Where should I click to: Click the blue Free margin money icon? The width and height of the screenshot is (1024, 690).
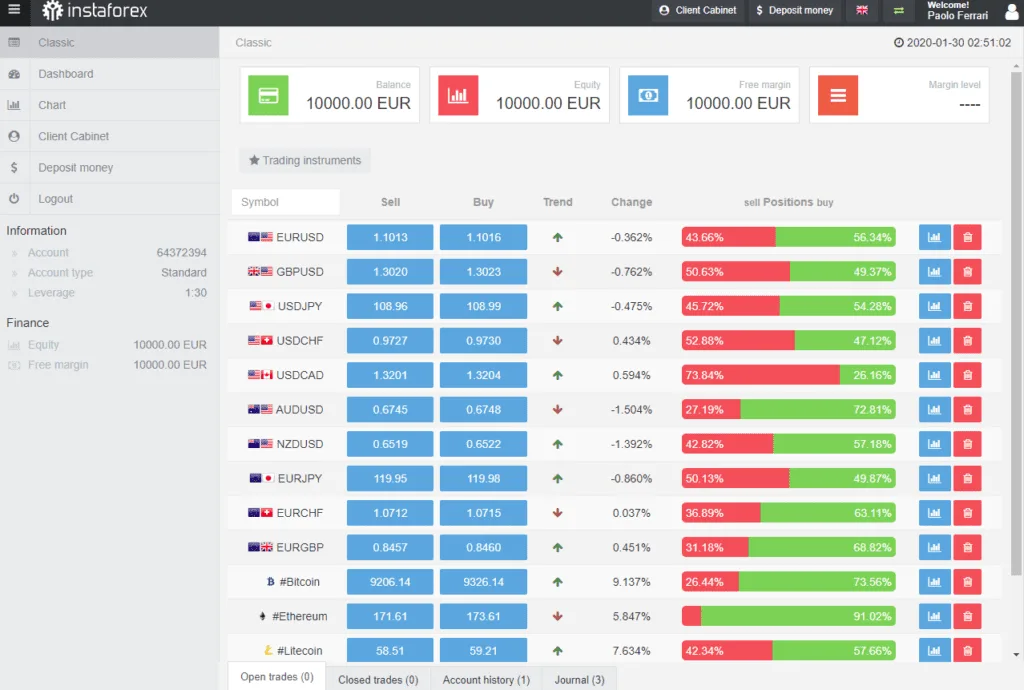point(648,95)
